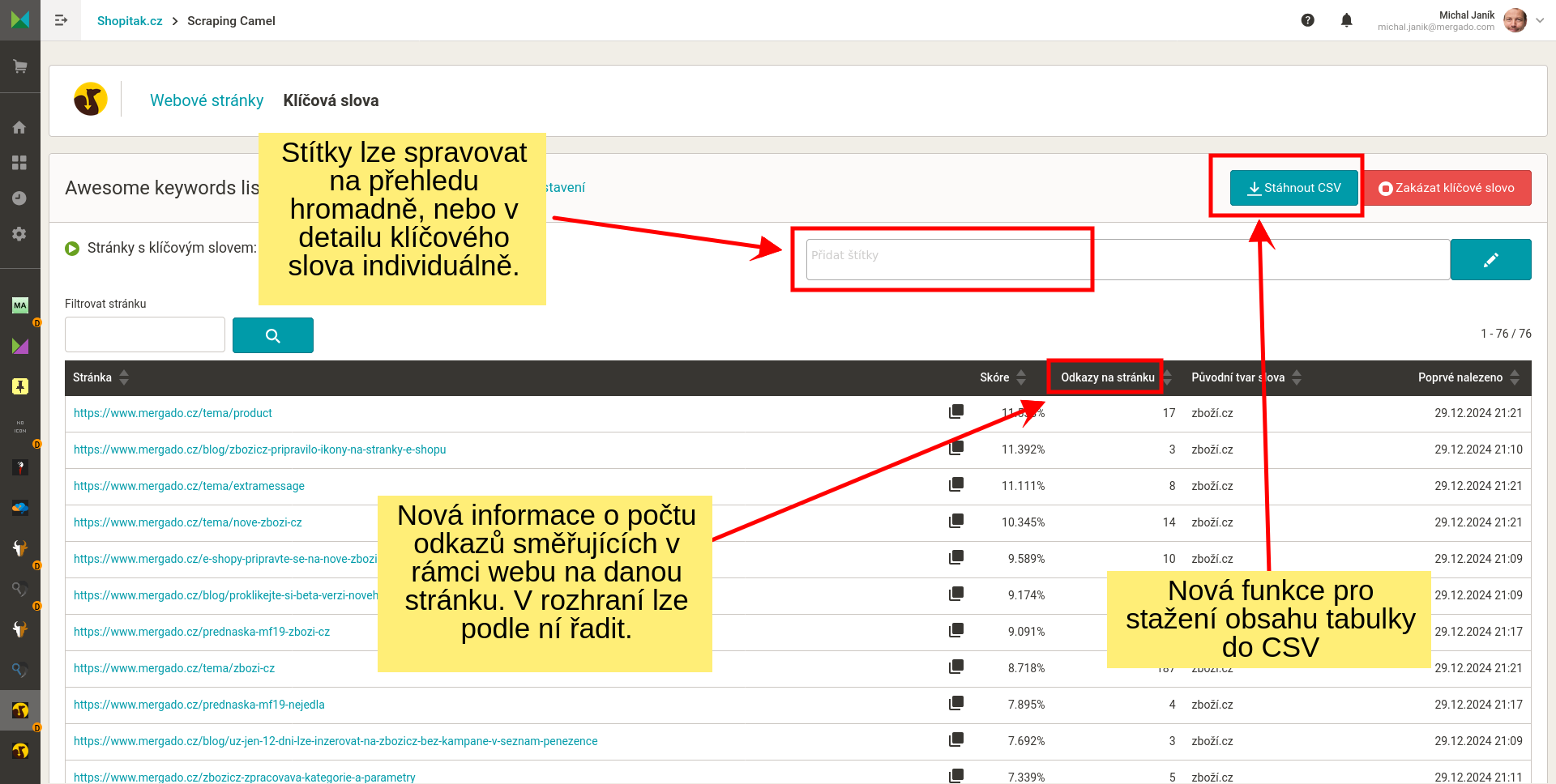
Task: Open the zbozicz-zpracovava-kategorie-a-parametry link
Action: pos(244,777)
